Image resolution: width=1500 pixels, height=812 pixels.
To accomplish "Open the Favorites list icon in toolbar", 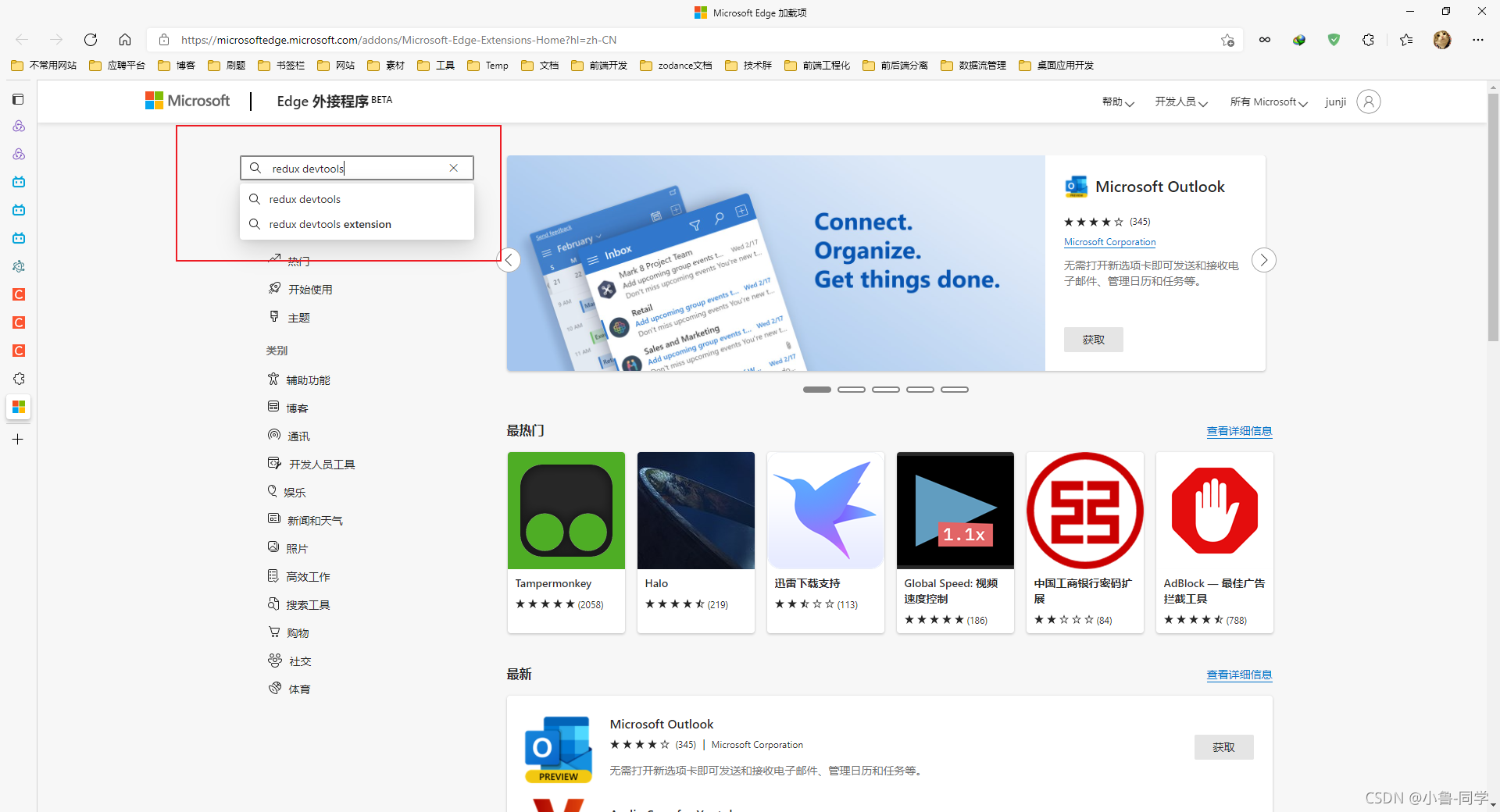I will [1406, 40].
